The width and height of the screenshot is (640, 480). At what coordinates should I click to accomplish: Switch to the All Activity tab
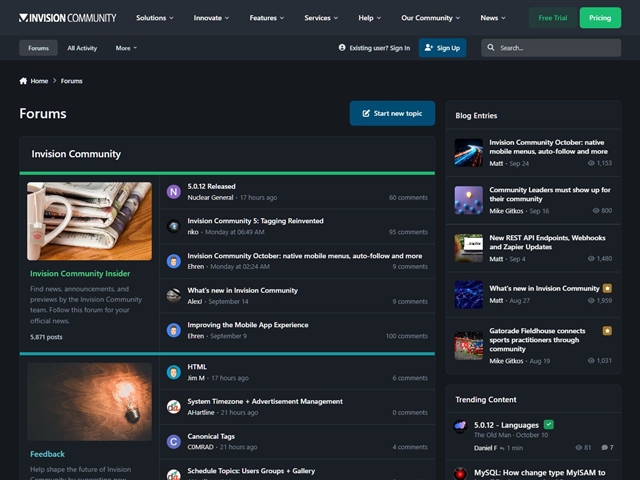coord(82,48)
